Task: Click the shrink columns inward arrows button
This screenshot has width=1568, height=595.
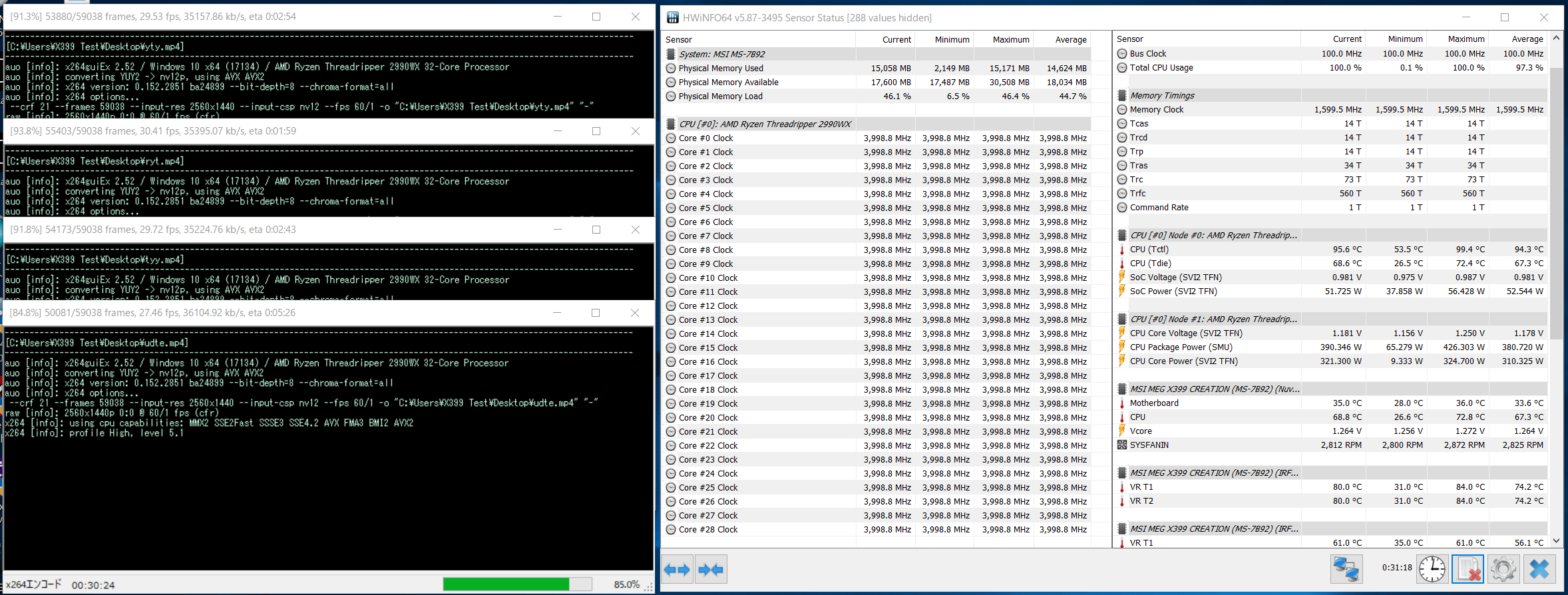Action: coord(711,569)
